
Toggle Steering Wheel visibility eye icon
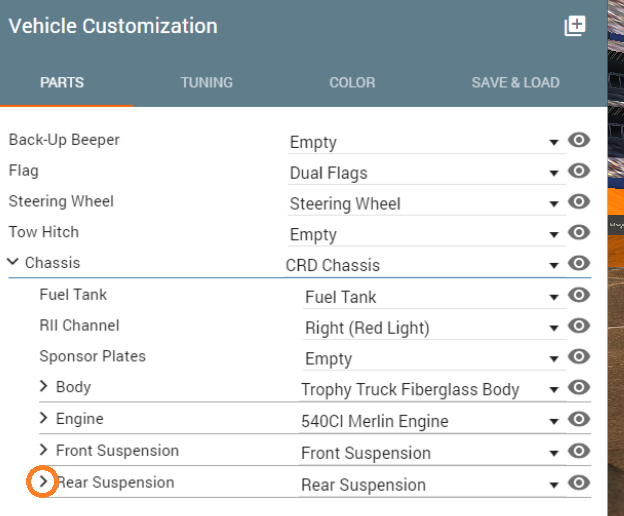(x=579, y=202)
